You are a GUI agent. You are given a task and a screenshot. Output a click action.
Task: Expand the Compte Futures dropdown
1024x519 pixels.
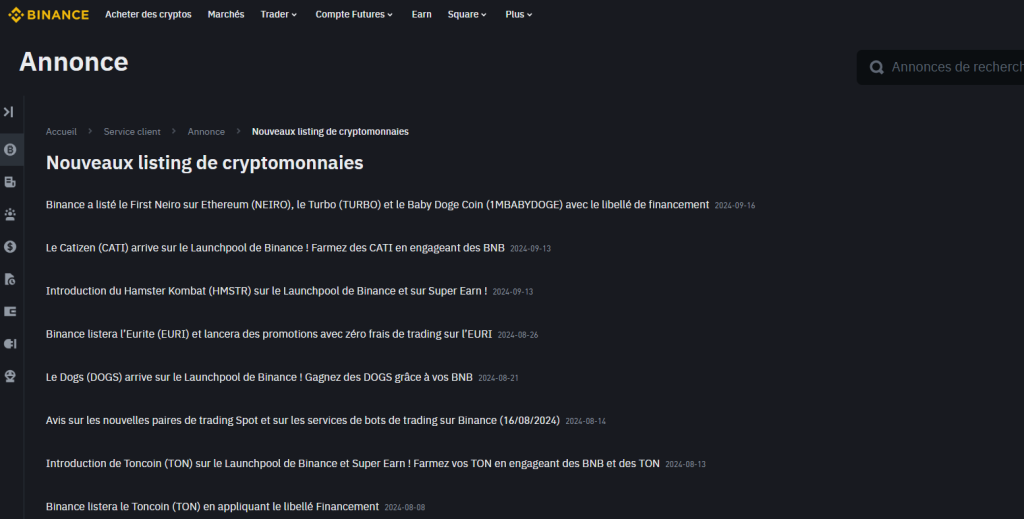[354, 15]
